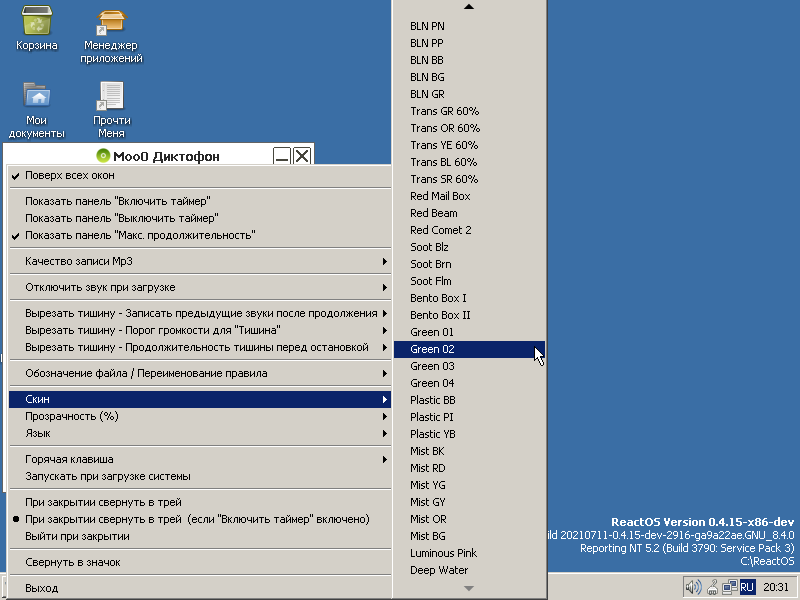Choose Свернуть в значок

click(x=200, y=562)
